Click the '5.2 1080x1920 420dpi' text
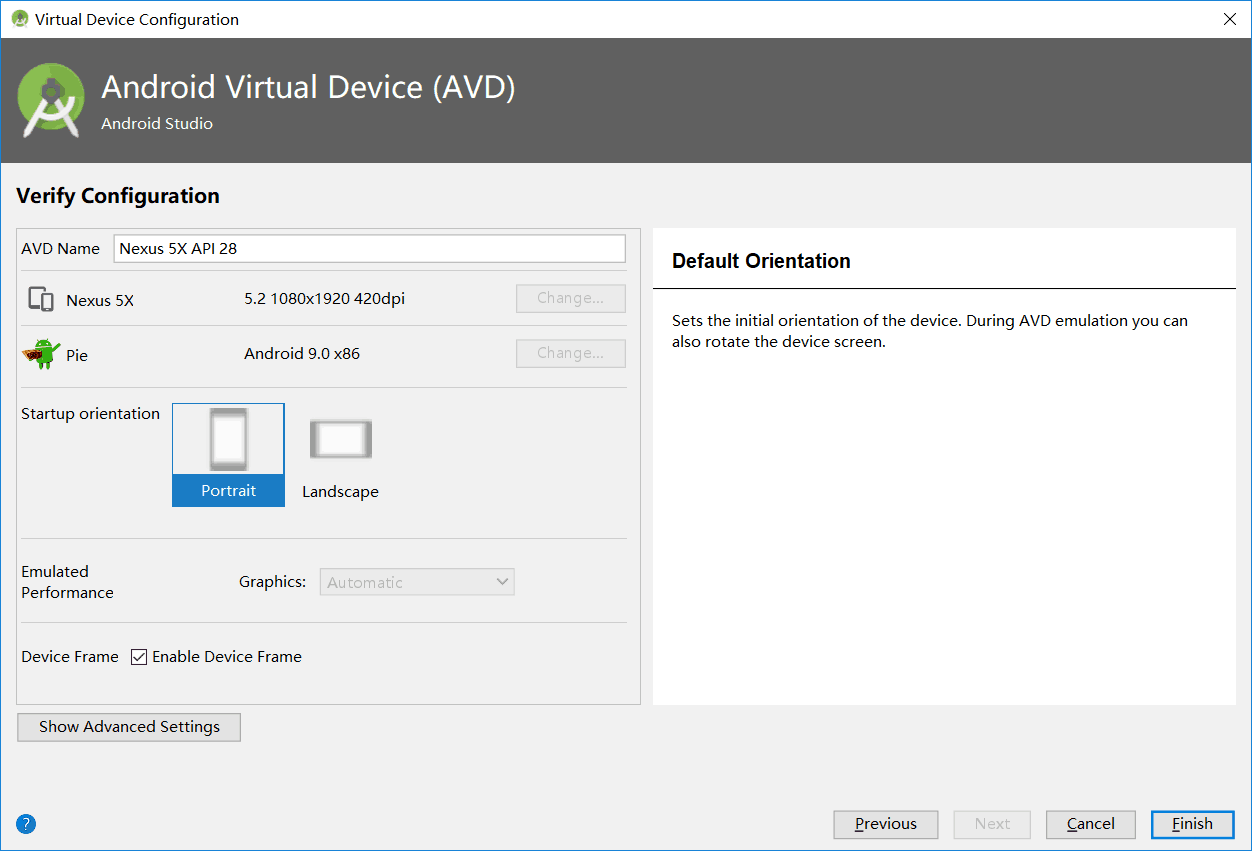1252x851 pixels. 324,299
